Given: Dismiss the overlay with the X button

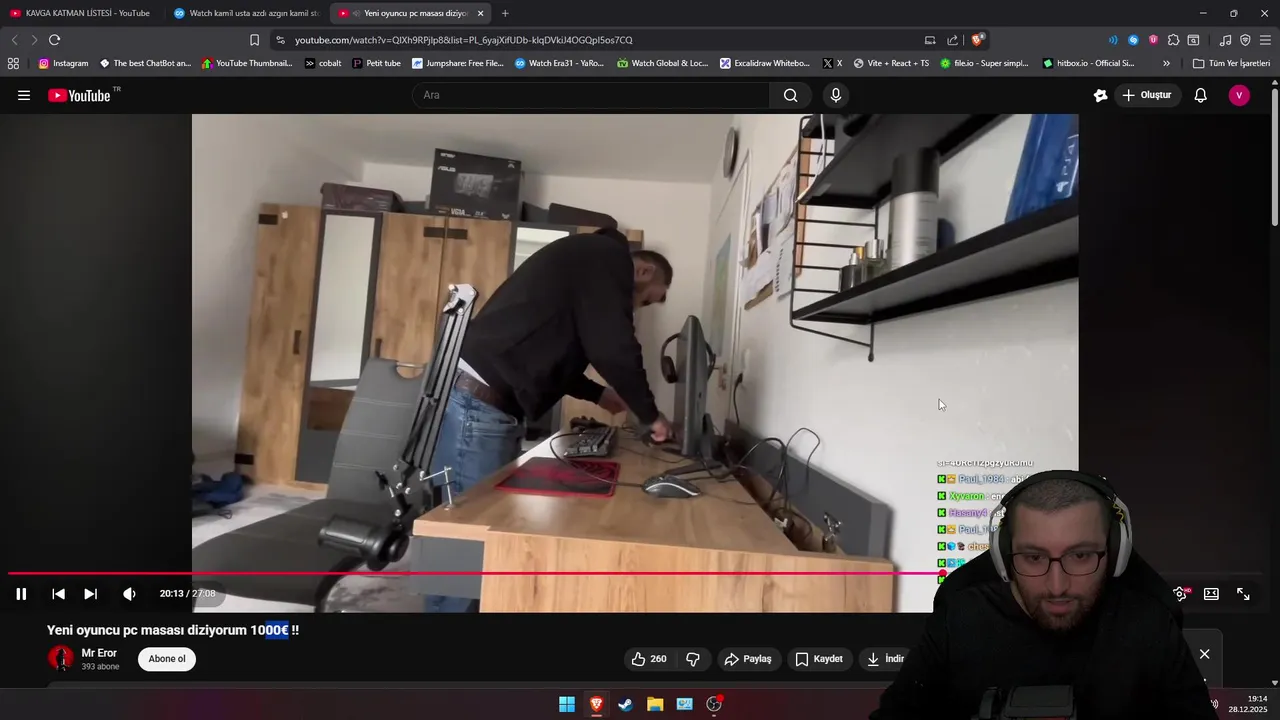Looking at the screenshot, I should 1204,654.
